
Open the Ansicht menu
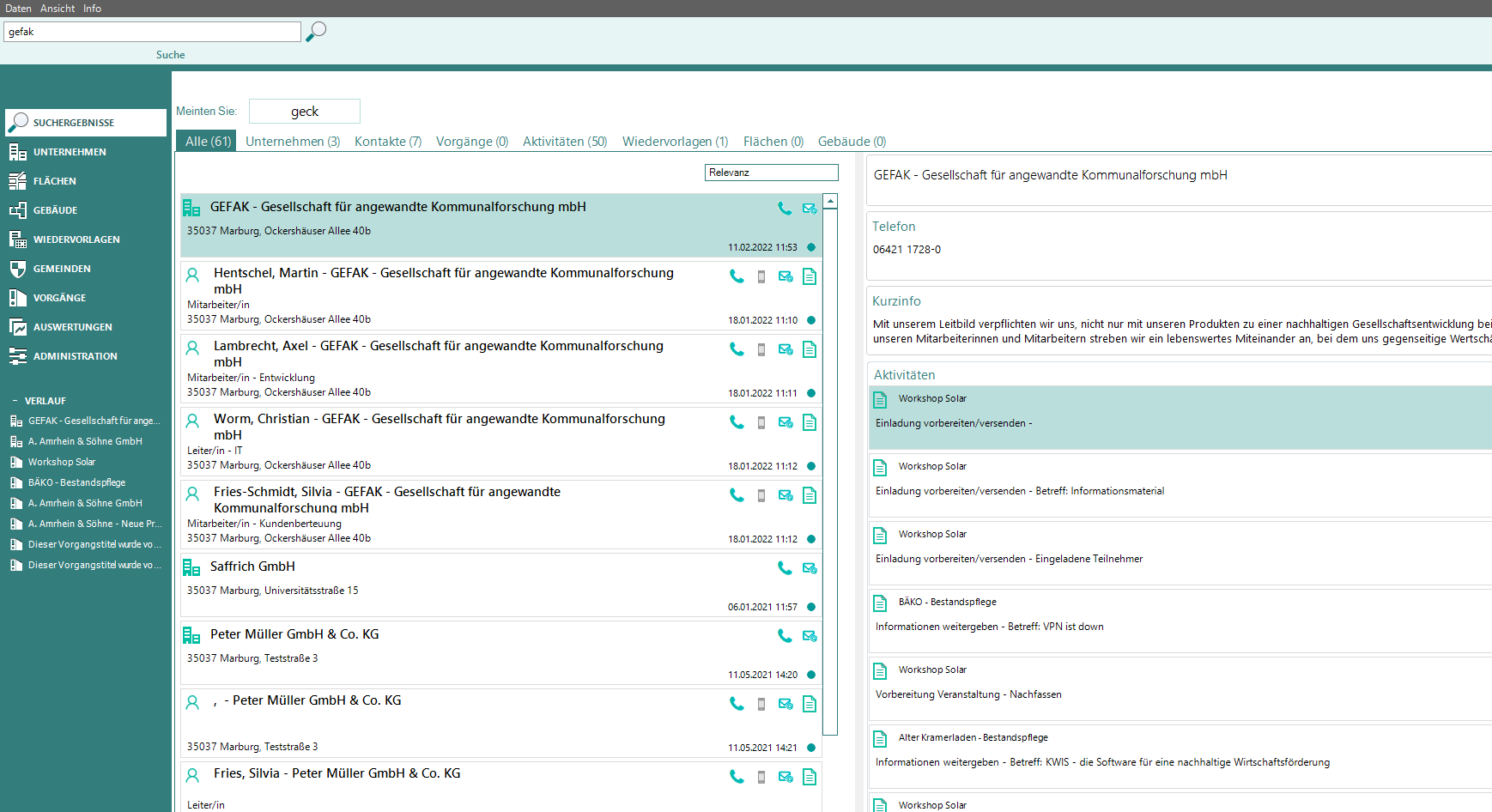58,9
